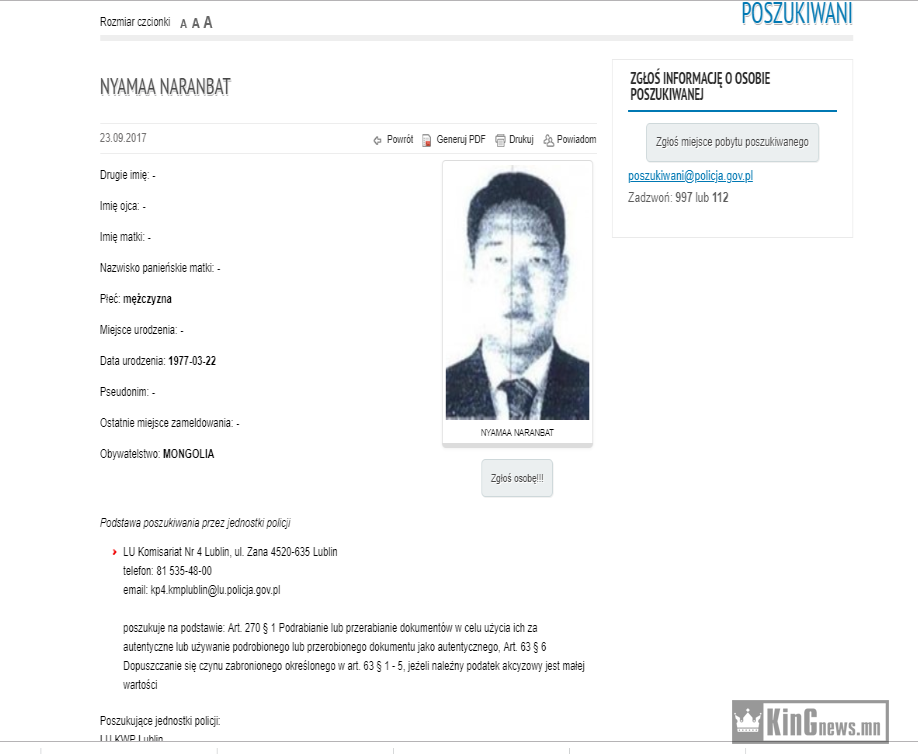Click the Zgłoś osobę!!! button
This screenshot has width=918, height=754.
point(517,478)
